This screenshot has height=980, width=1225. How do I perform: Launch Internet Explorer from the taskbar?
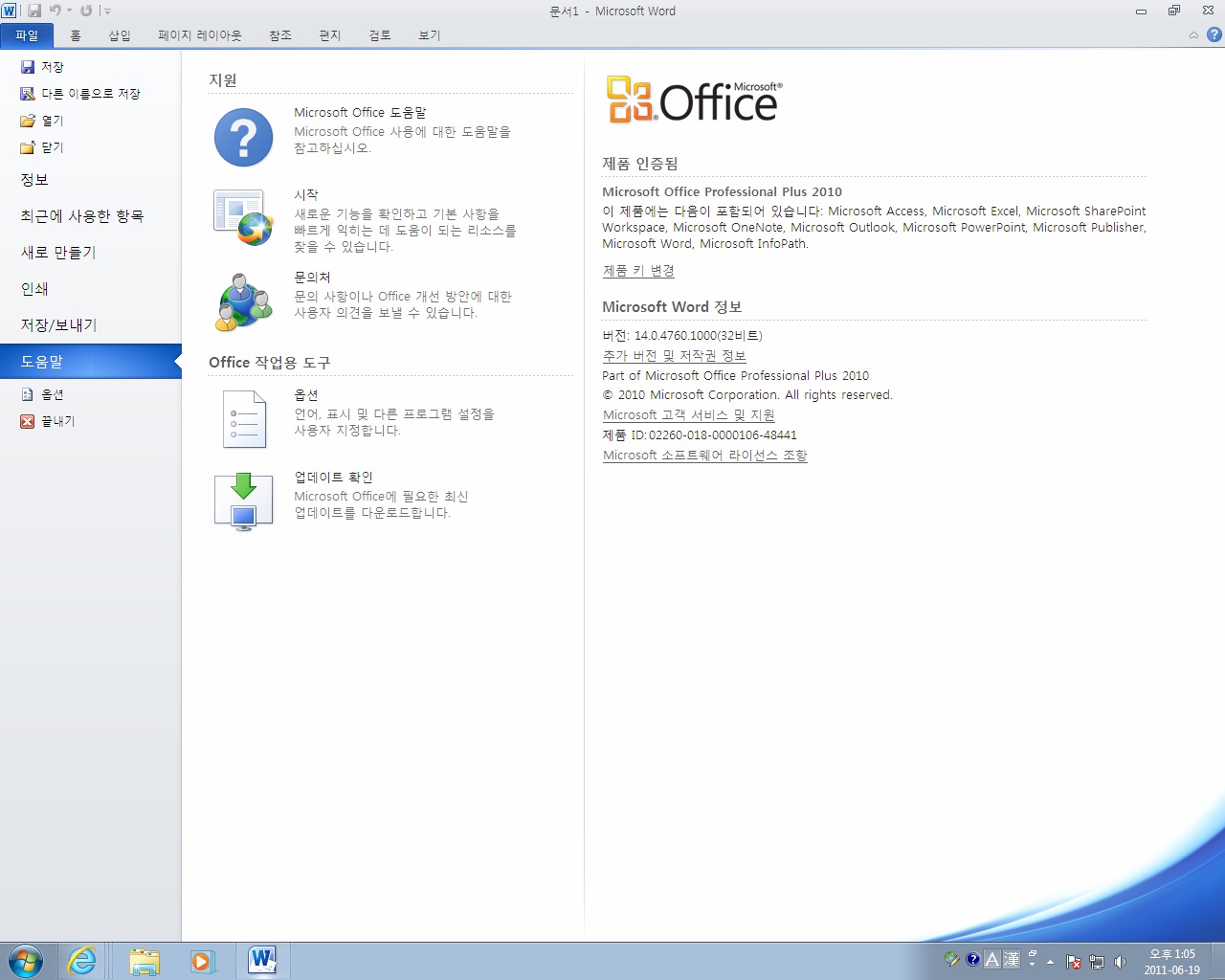pos(82,961)
